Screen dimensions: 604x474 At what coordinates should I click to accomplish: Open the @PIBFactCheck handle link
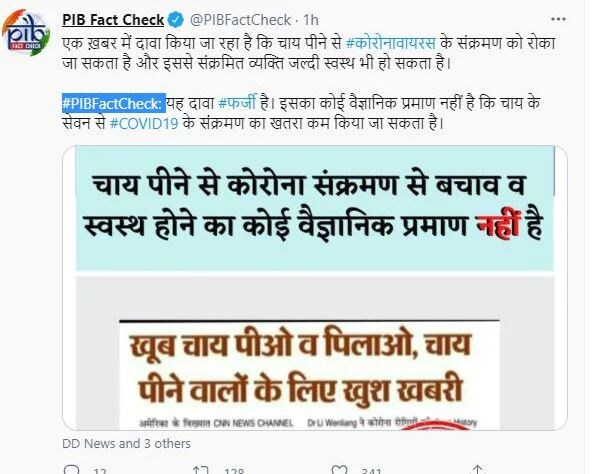pos(240,20)
